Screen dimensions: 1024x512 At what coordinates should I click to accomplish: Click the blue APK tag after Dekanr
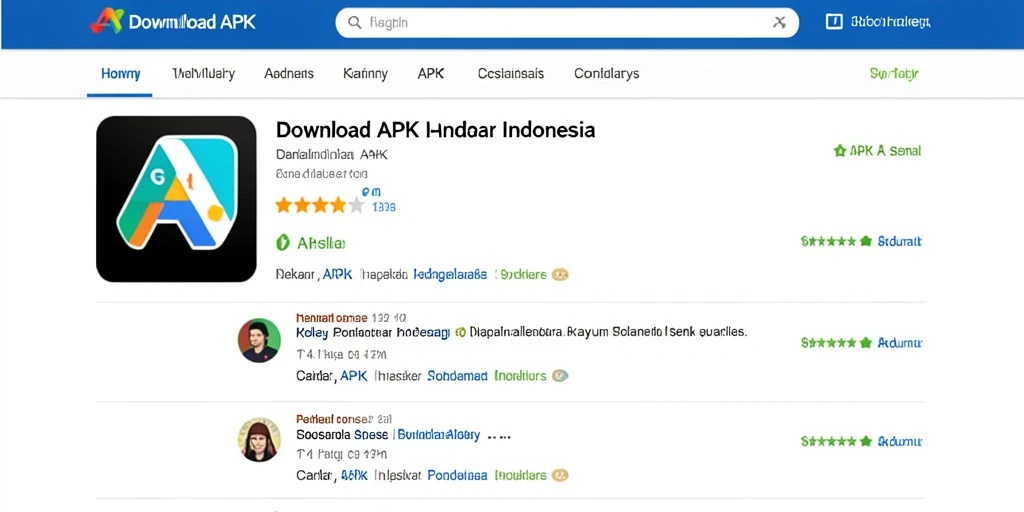[338, 275]
